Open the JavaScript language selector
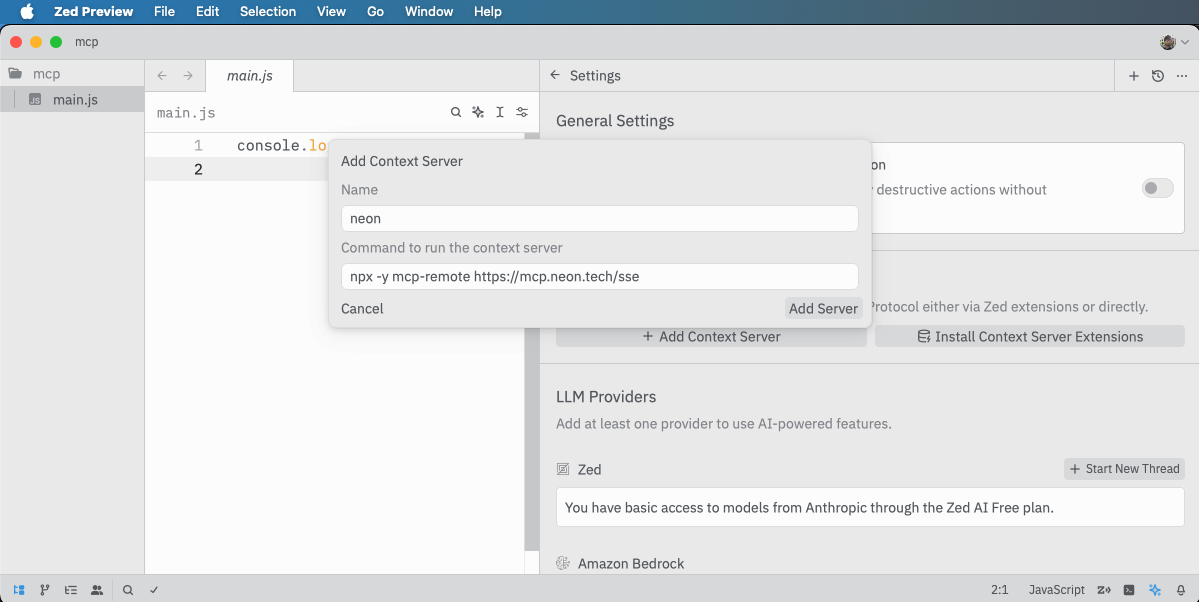This screenshot has height=602, width=1199. (x=1056, y=590)
